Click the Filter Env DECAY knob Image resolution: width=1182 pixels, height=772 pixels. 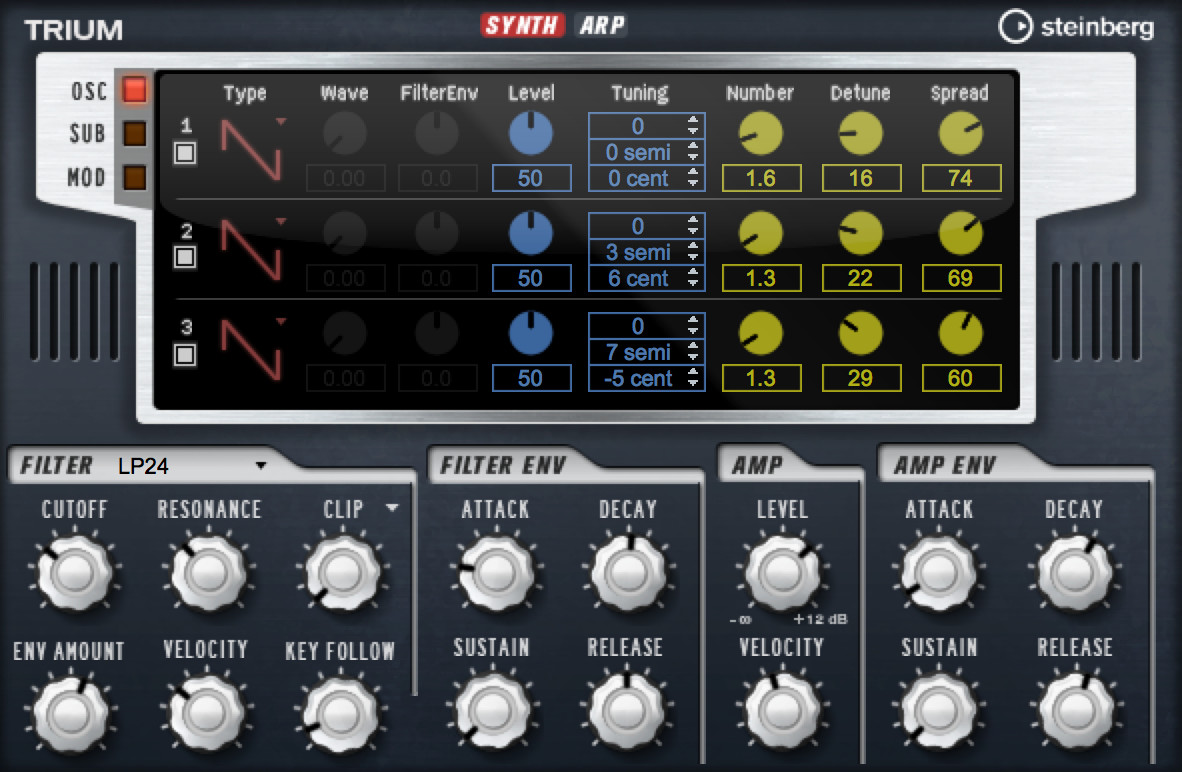628,573
